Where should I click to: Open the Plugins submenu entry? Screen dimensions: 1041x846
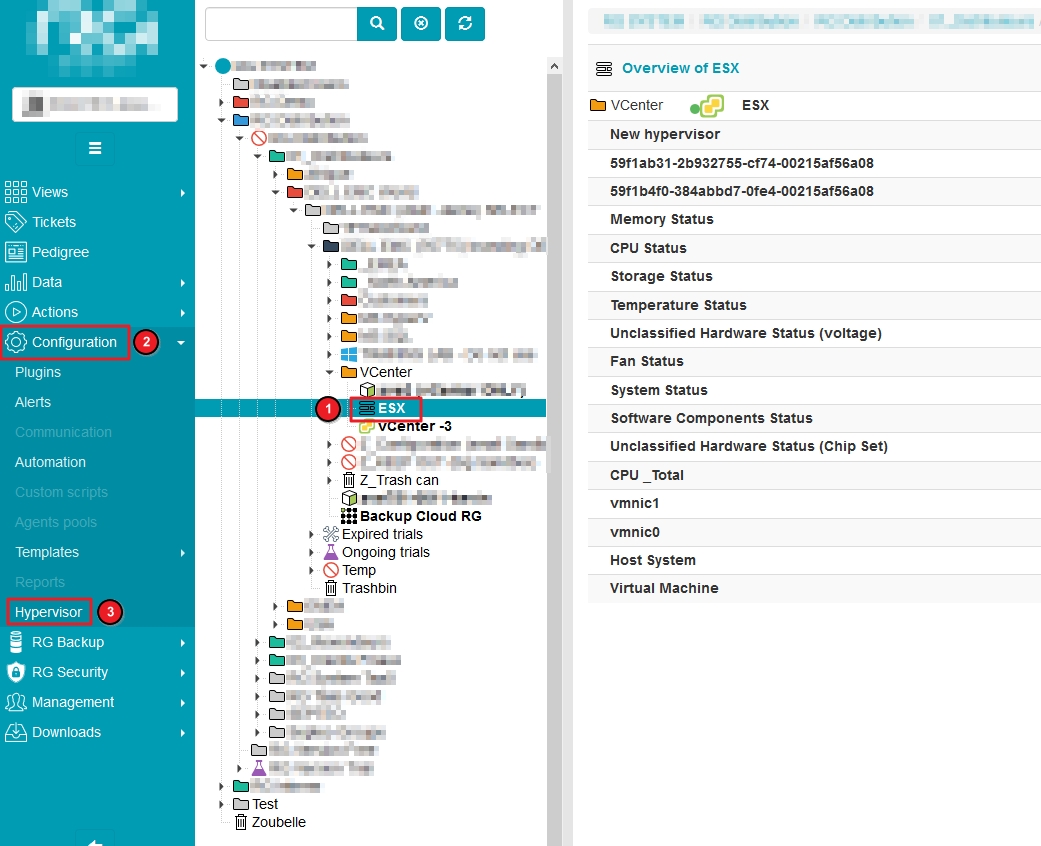pos(38,372)
